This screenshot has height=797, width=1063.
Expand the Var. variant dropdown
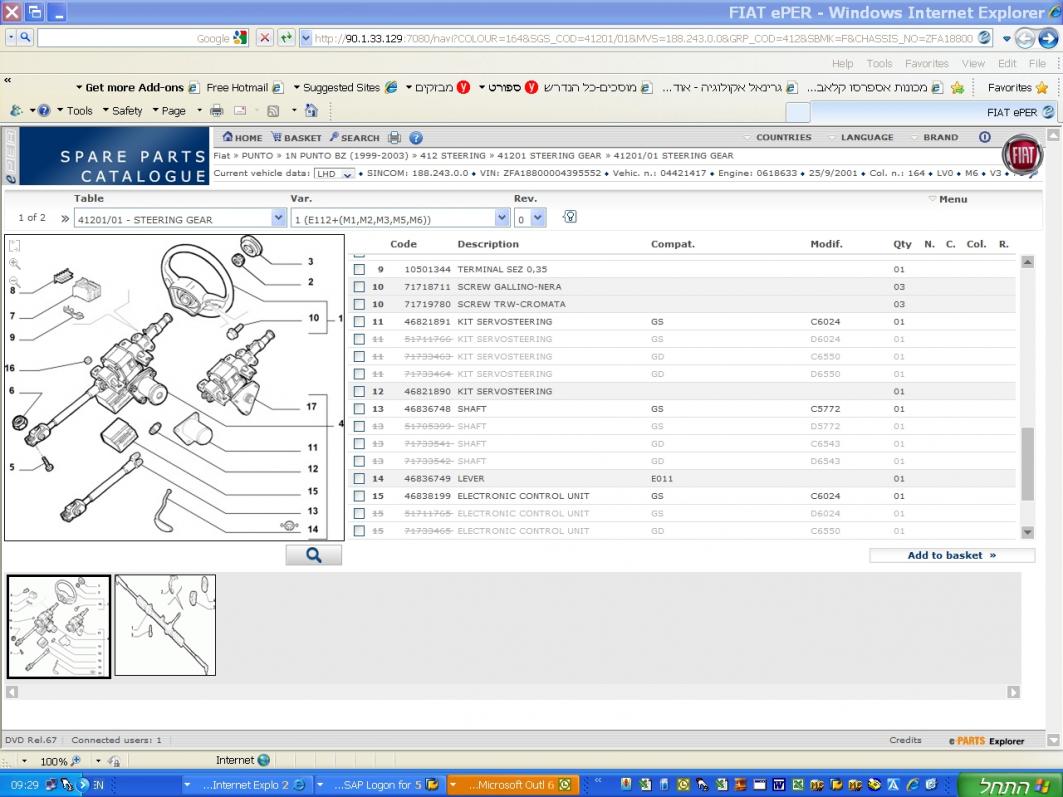[x=502, y=218]
